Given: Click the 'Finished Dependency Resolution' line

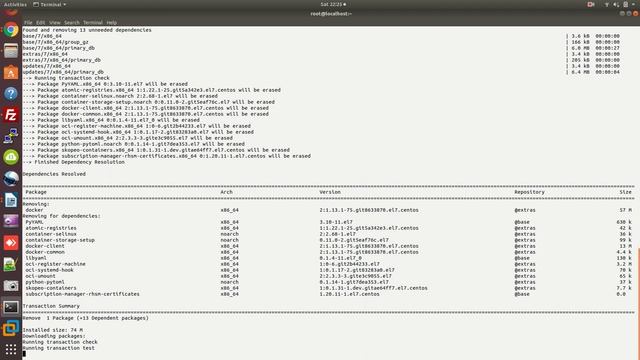Looking at the screenshot, I should [x=73, y=162].
